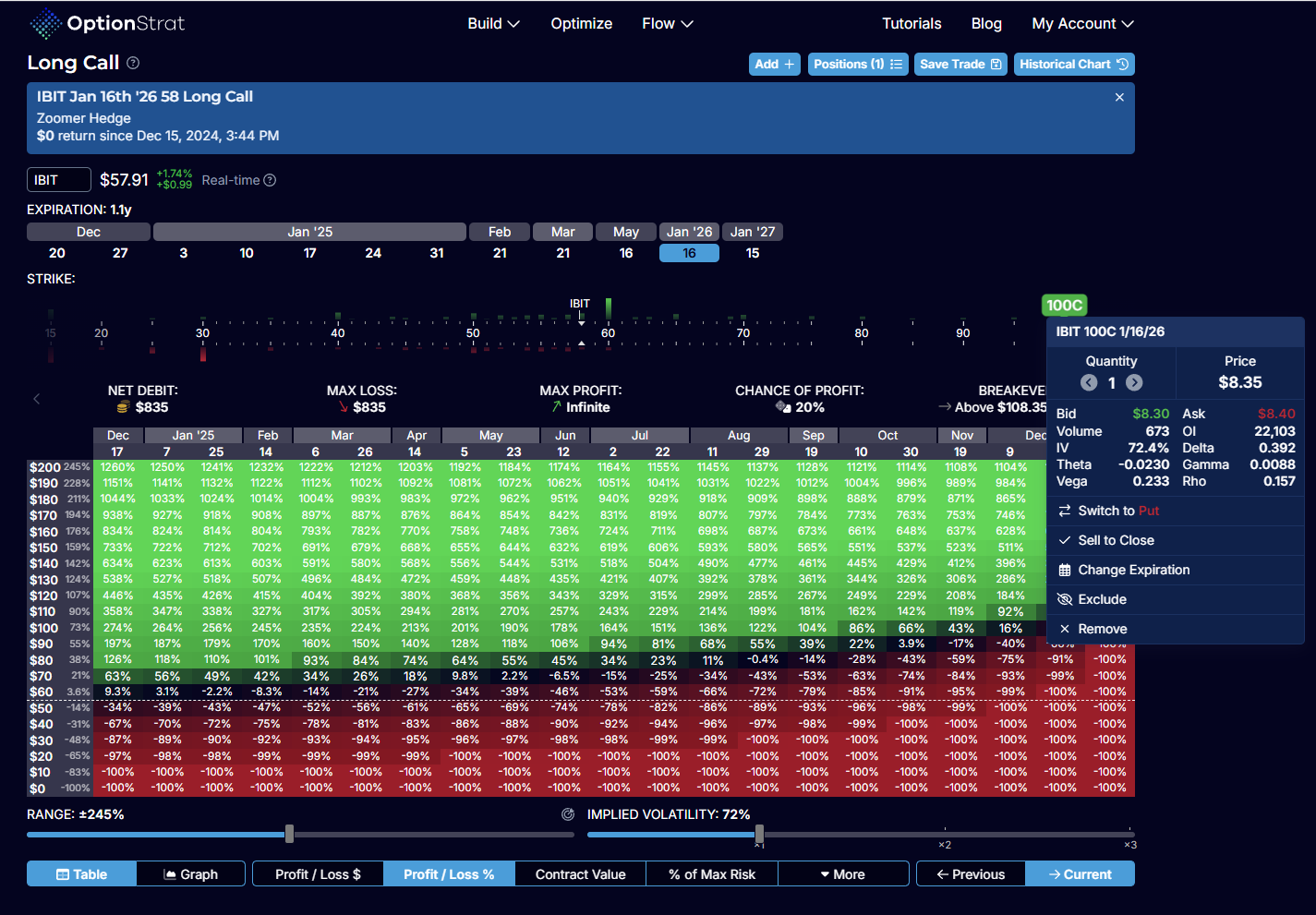Click Previous price toggle

(x=971, y=874)
